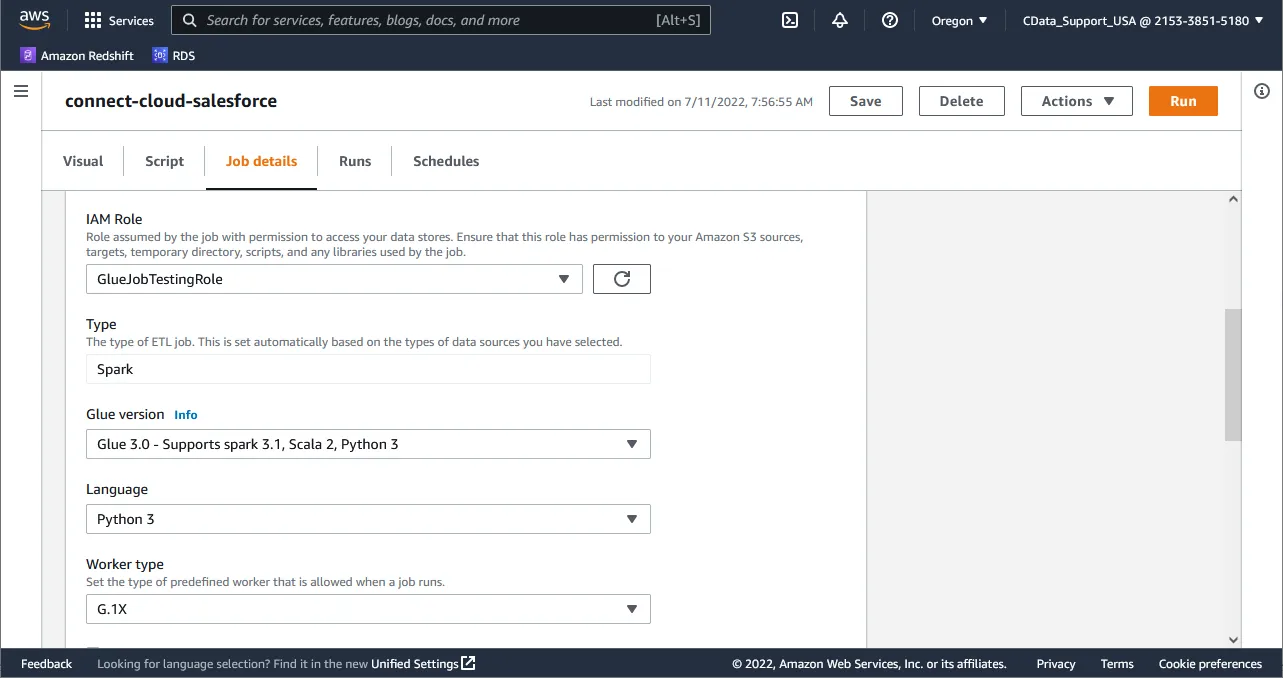Image resolution: width=1283 pixels, height=678 pixels.
Task: Open the side navigation hamburger menu
Action: 21,90
